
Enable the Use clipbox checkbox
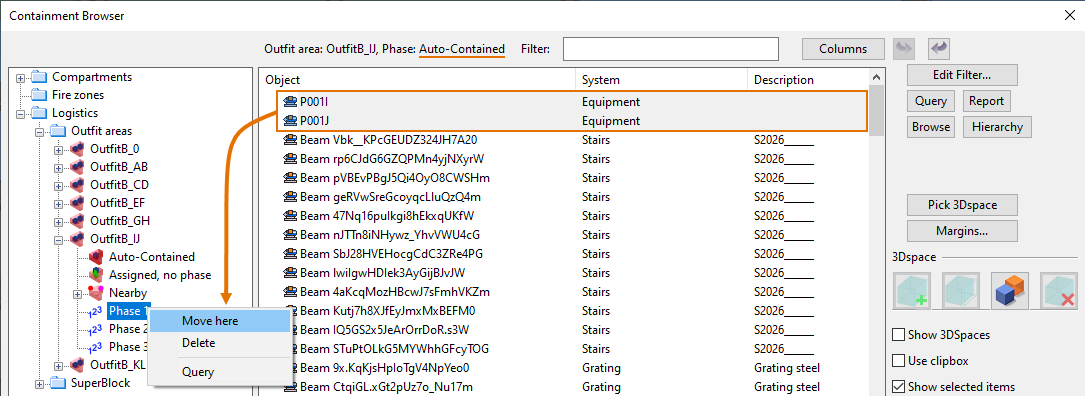point(899,361)
